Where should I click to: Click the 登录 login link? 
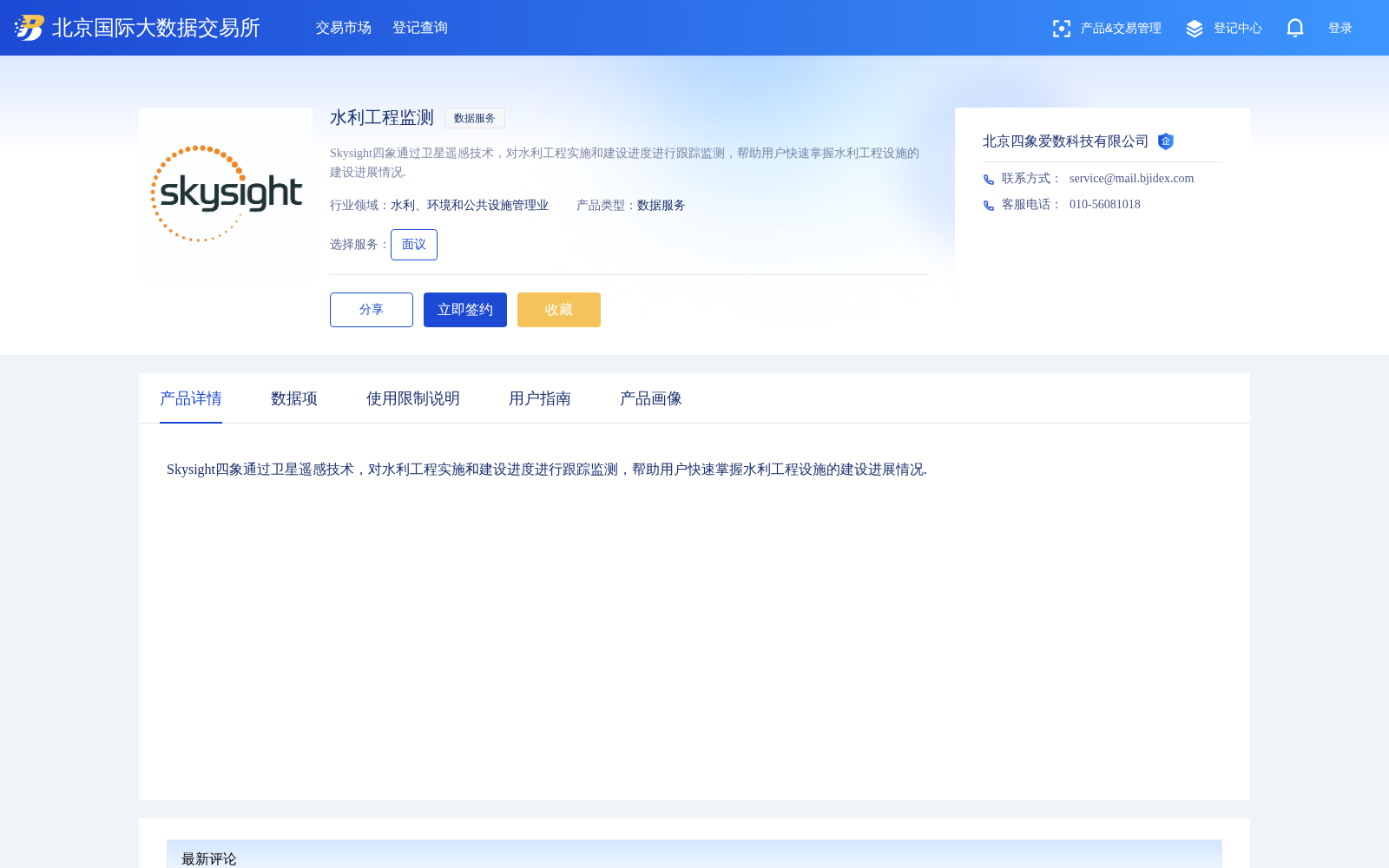point(1340,29)
